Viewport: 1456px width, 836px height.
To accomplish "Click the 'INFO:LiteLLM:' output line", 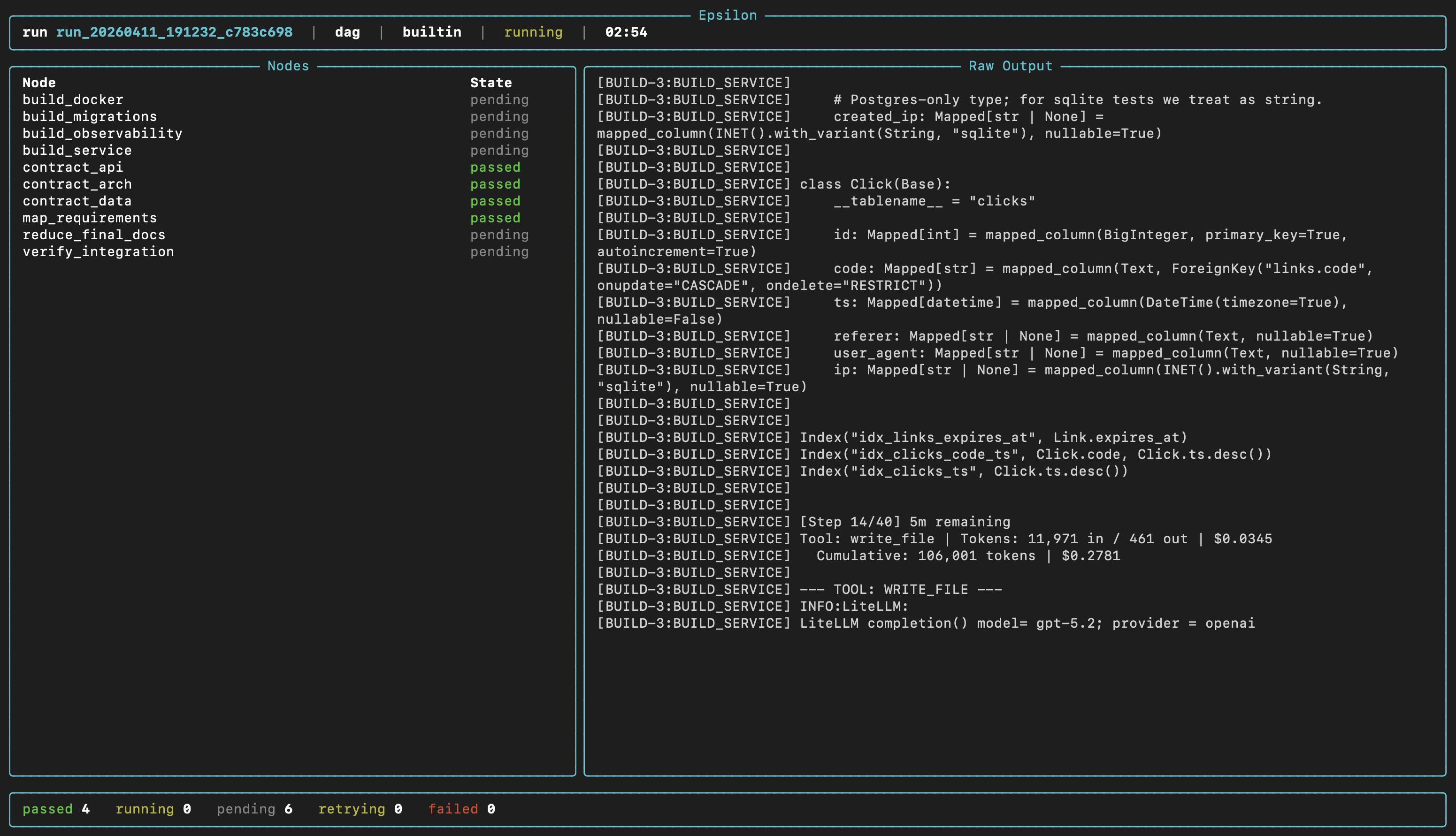I will coord(753,606).
